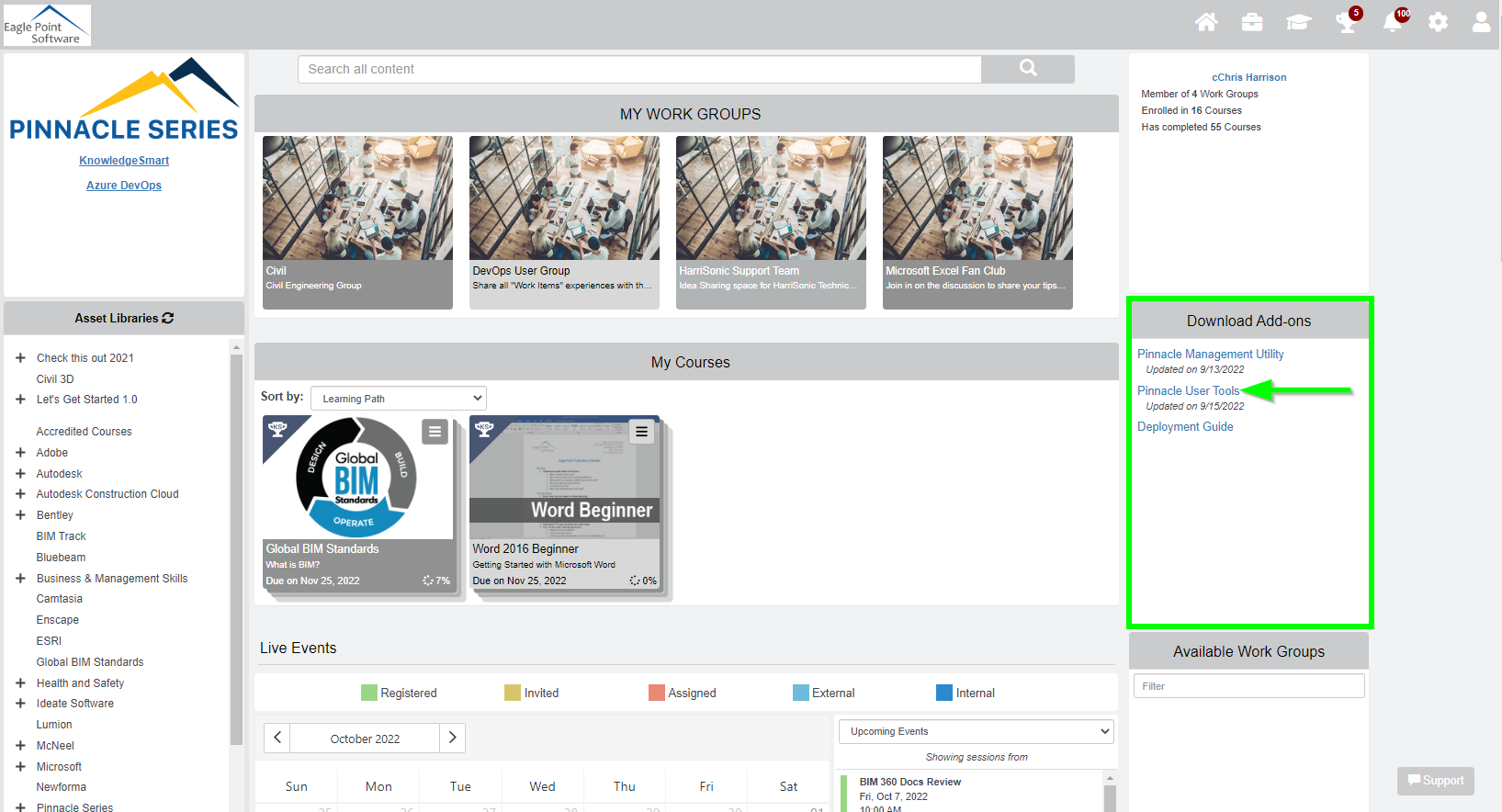Open the Upcoming Events dropdown
Viewport: 1502px width, 812px height.
click(x=976, y=731)
